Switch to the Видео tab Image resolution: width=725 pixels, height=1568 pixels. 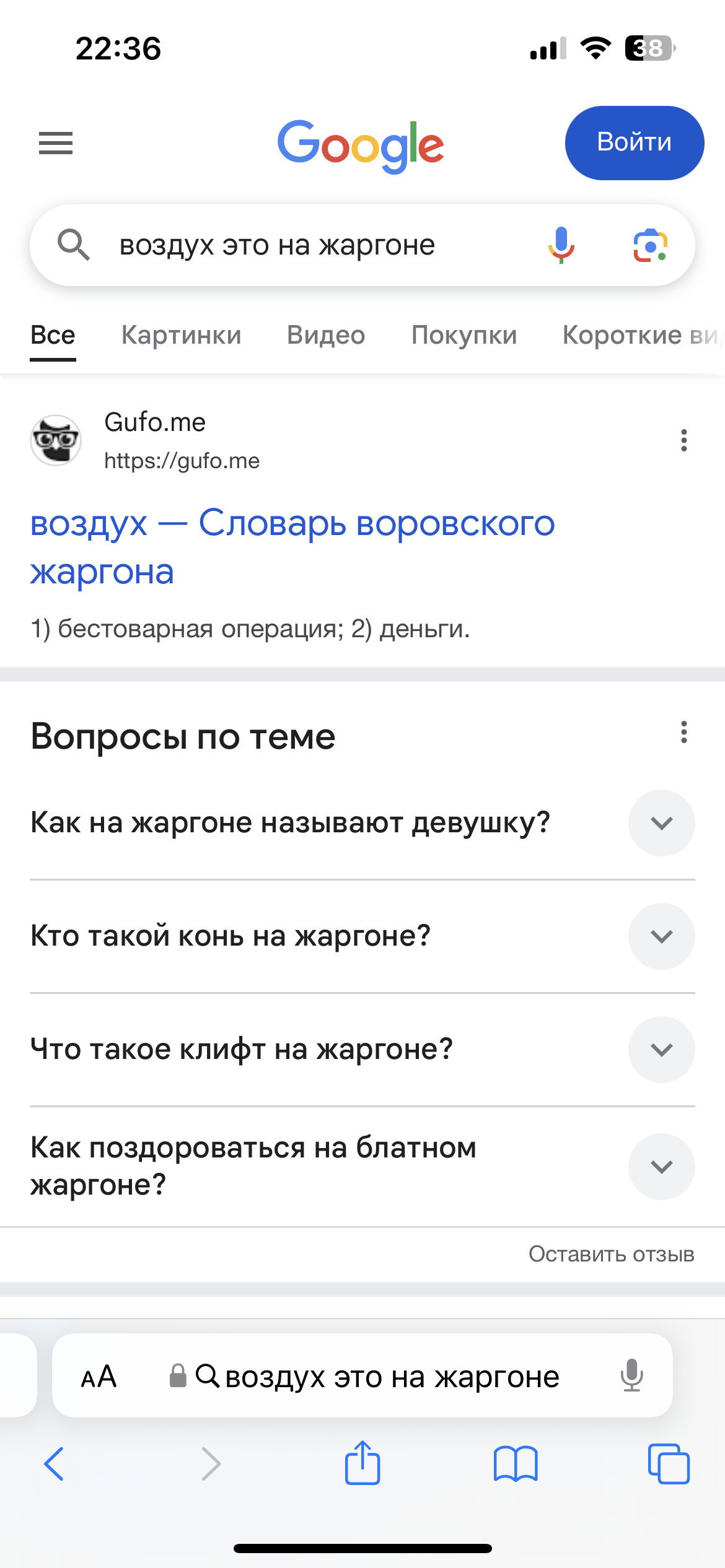[x=326, y=335]
